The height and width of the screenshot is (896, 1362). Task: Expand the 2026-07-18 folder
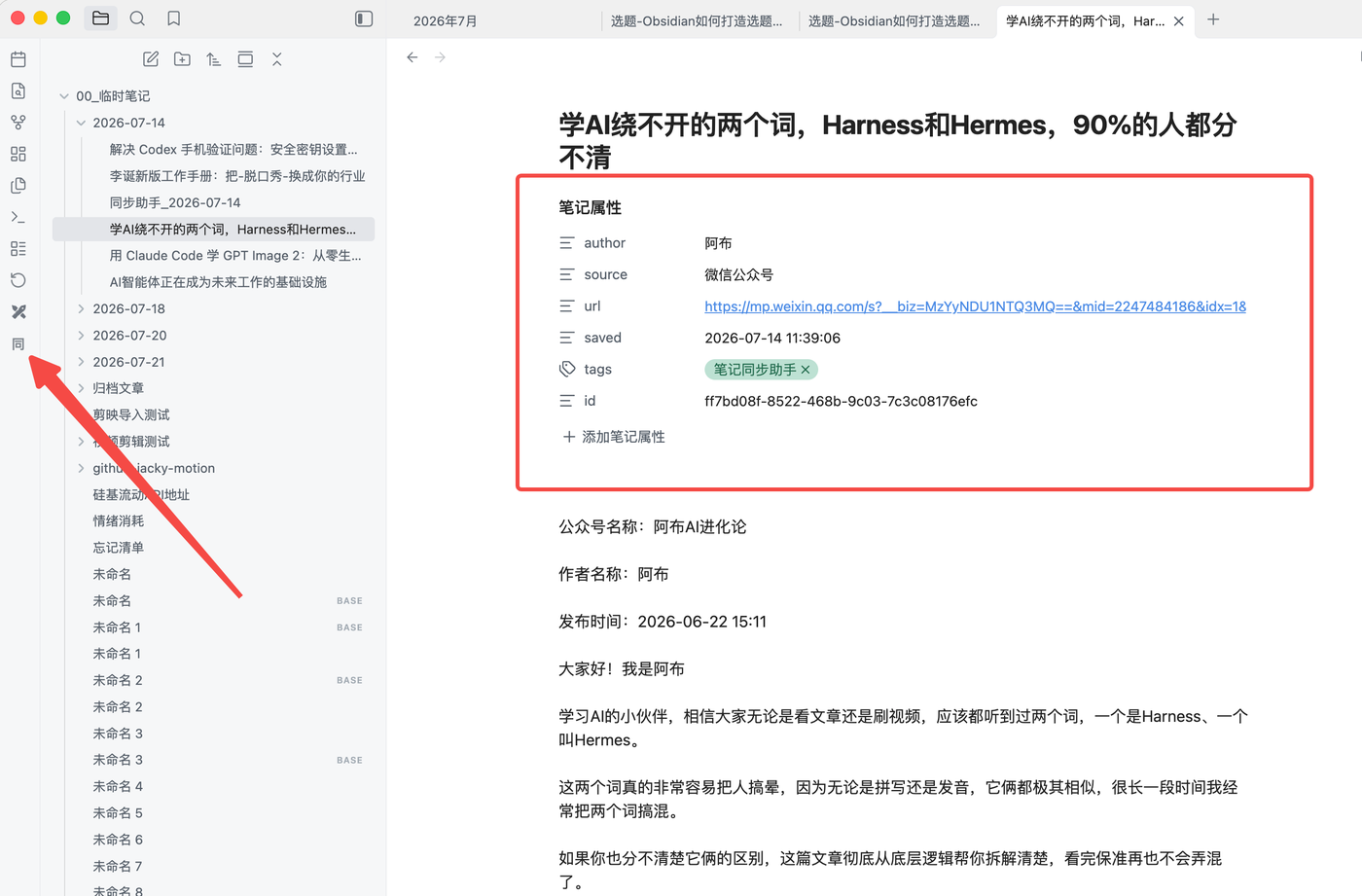tap(81, 308)
